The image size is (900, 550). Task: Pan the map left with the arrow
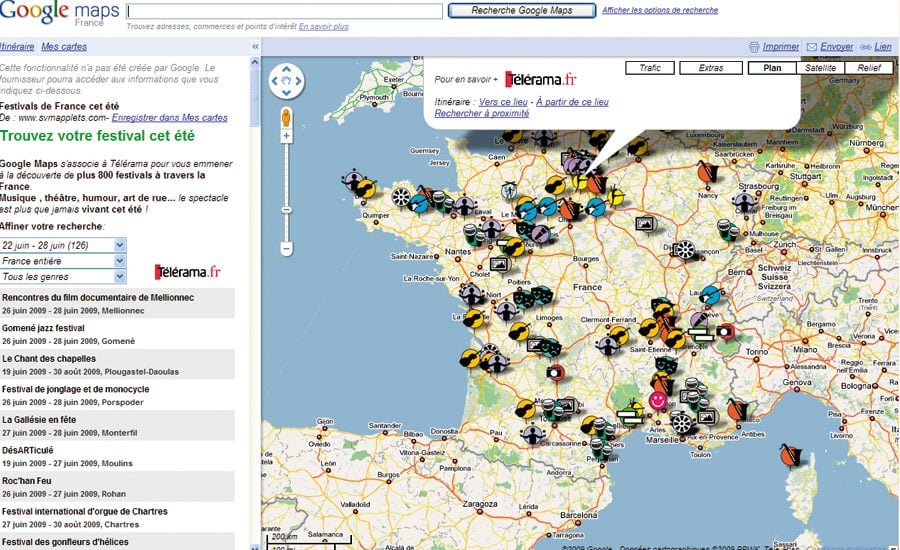point(274,81)
